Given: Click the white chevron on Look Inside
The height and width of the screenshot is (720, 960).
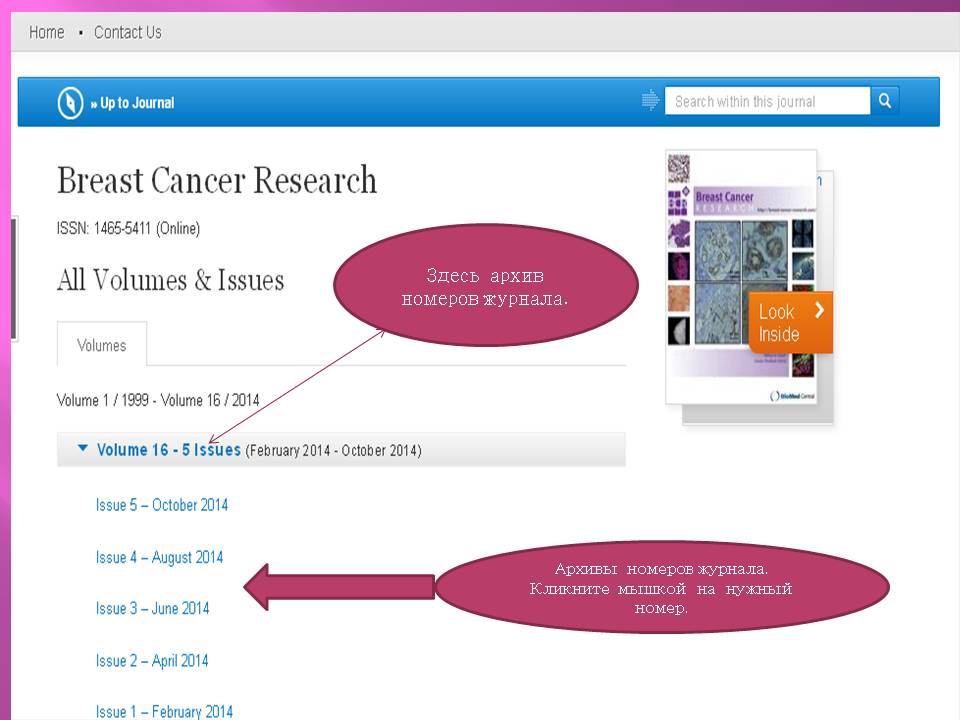Looking at the screenshot, I should tap(819, 310).
